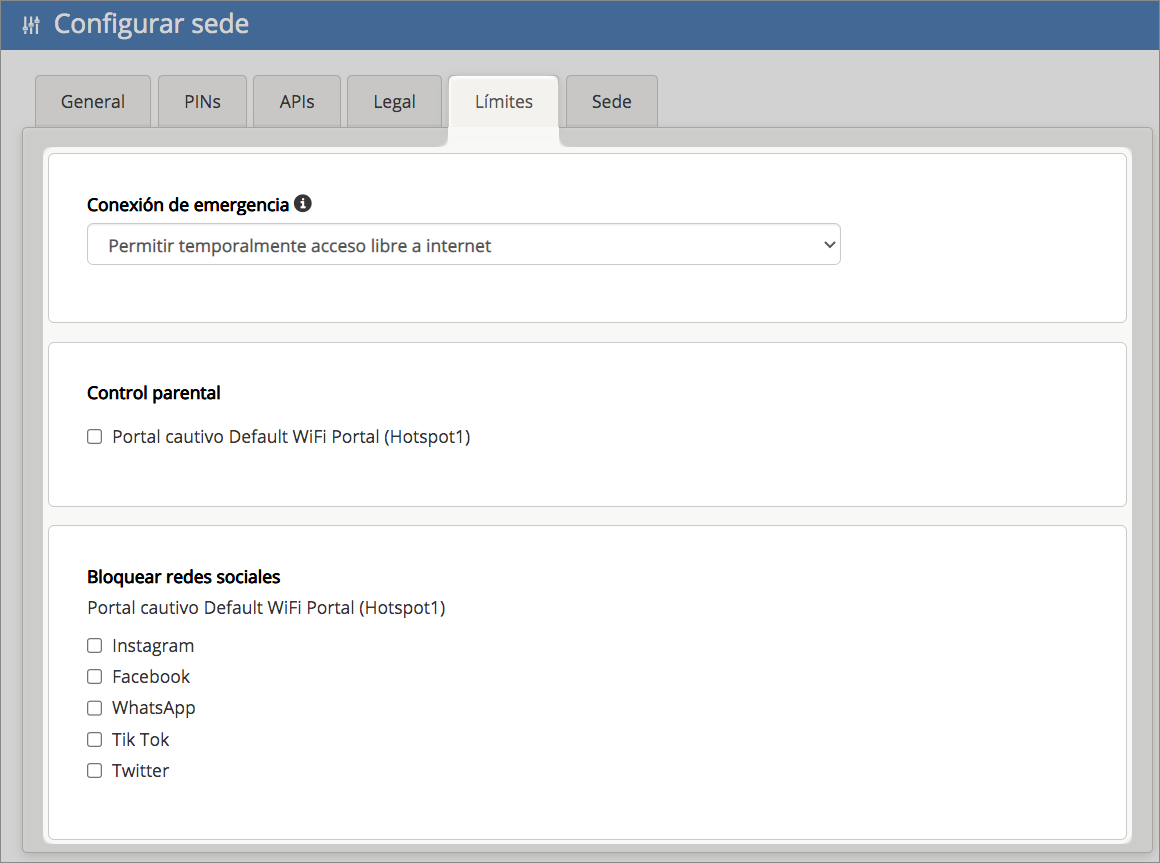Screen dimensions: 1160x863
Task: Toggle the WhatsApp blocking checkbox
Action: [95, 708]
